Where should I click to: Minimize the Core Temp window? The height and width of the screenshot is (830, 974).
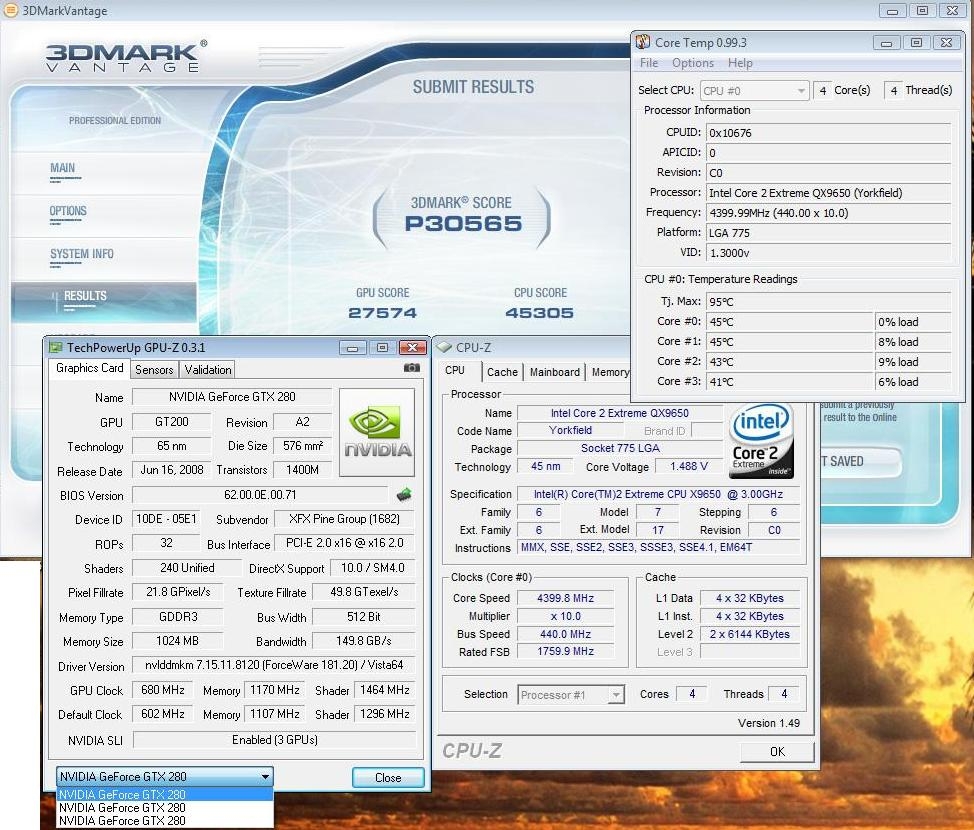tap(886, 43)
